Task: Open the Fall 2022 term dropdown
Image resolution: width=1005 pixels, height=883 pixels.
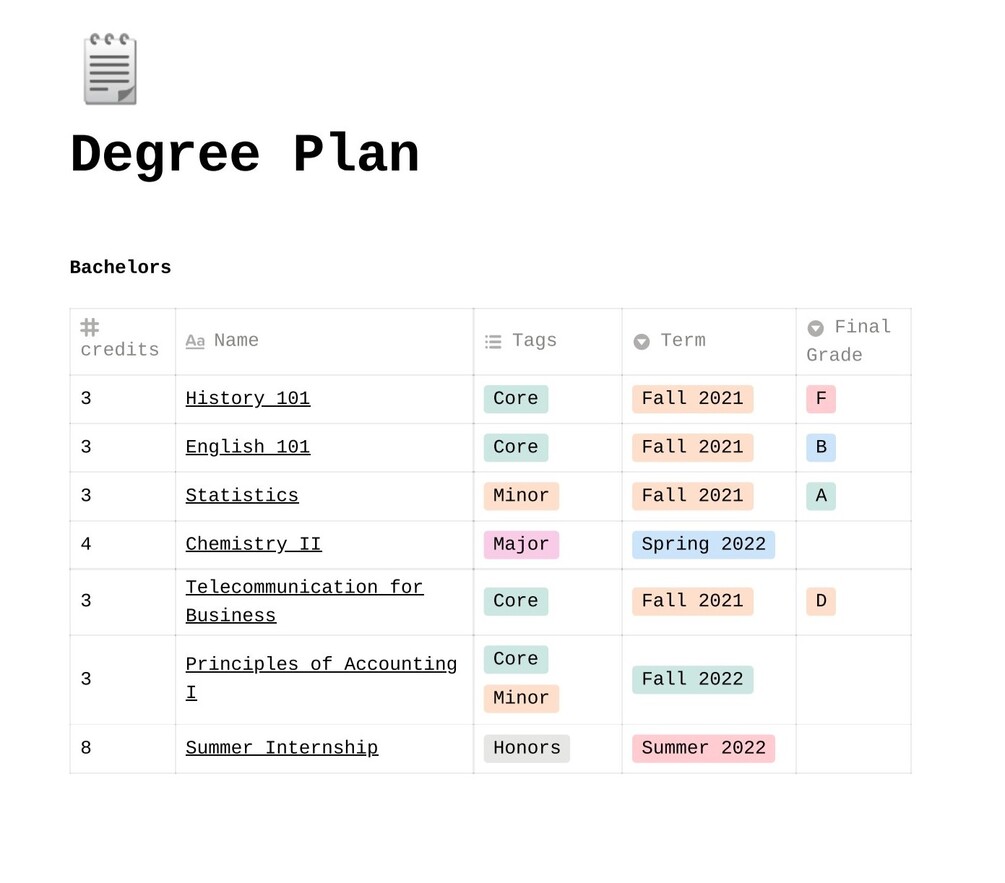Action: point(692,679)
